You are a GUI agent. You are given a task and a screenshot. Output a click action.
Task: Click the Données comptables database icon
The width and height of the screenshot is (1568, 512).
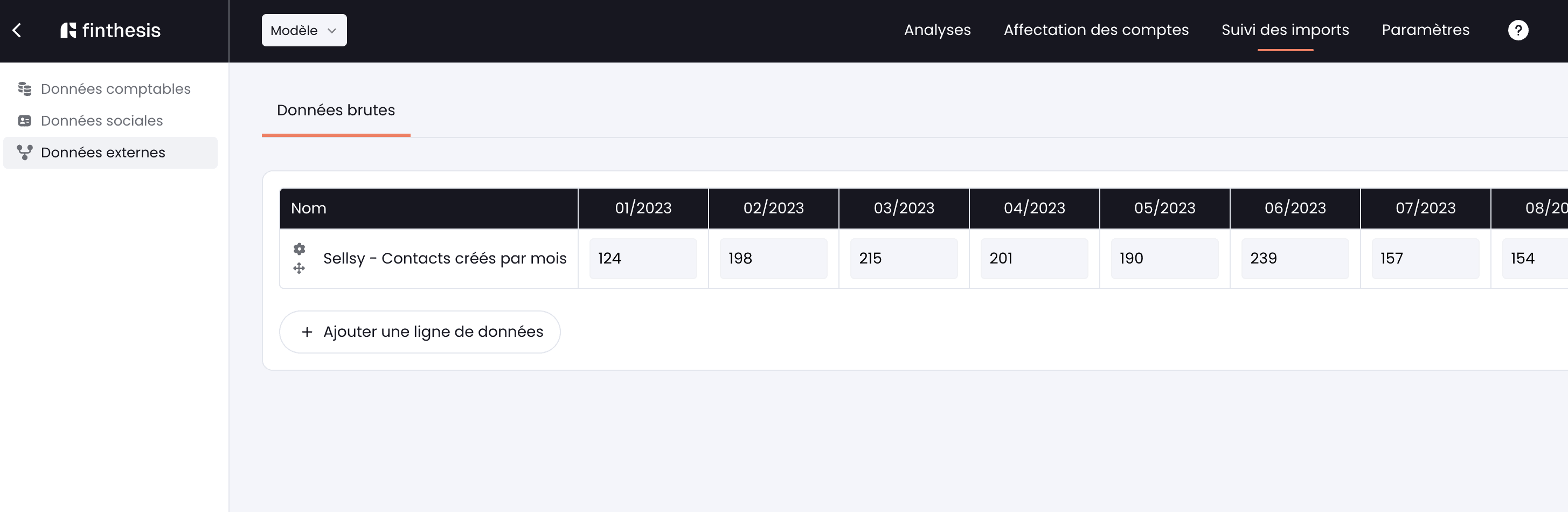pyautogui.click(x=24, y=89)
